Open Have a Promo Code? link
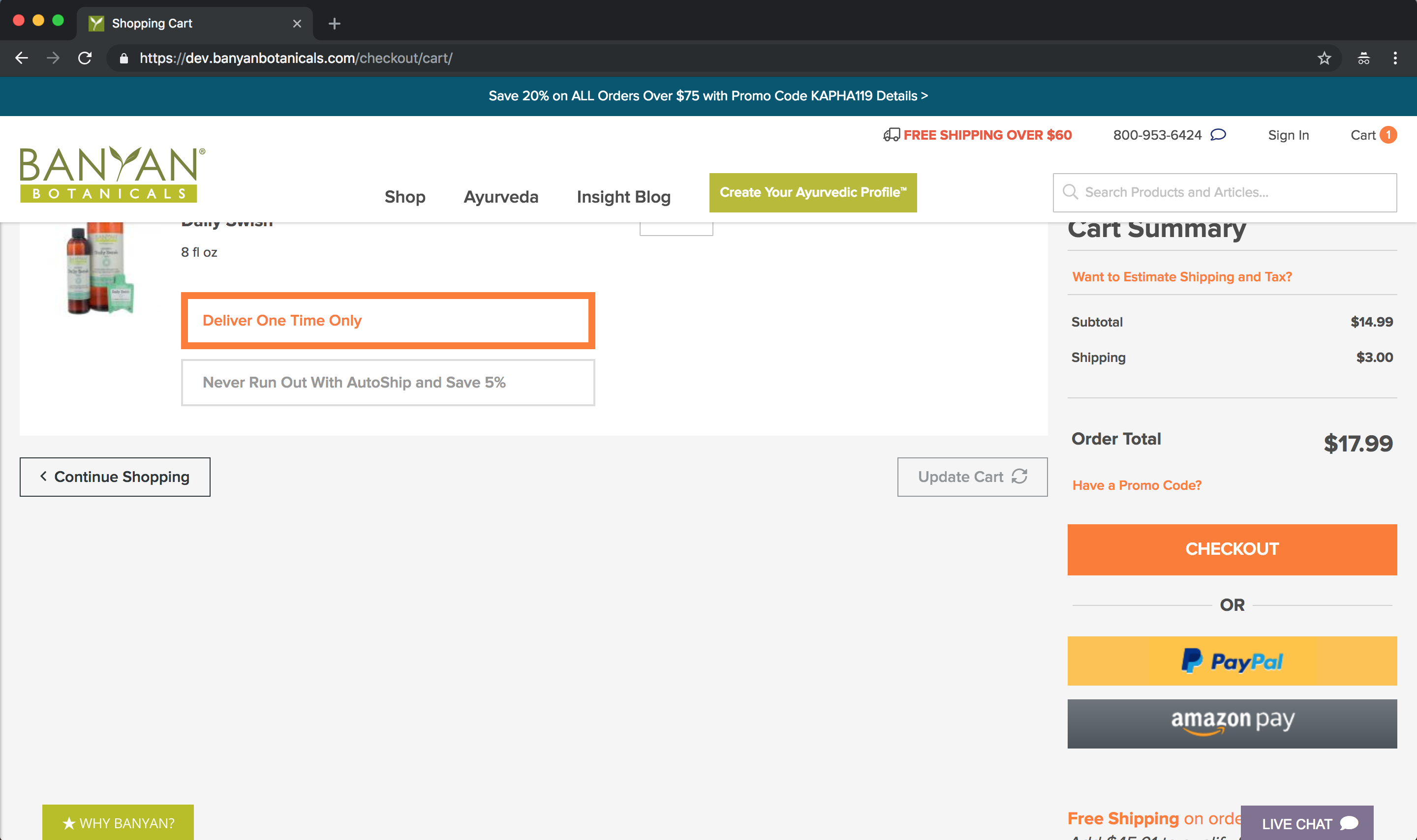Image resolution: width=1417 pixels, height=840 pixels. click(x=1136, y=485)
